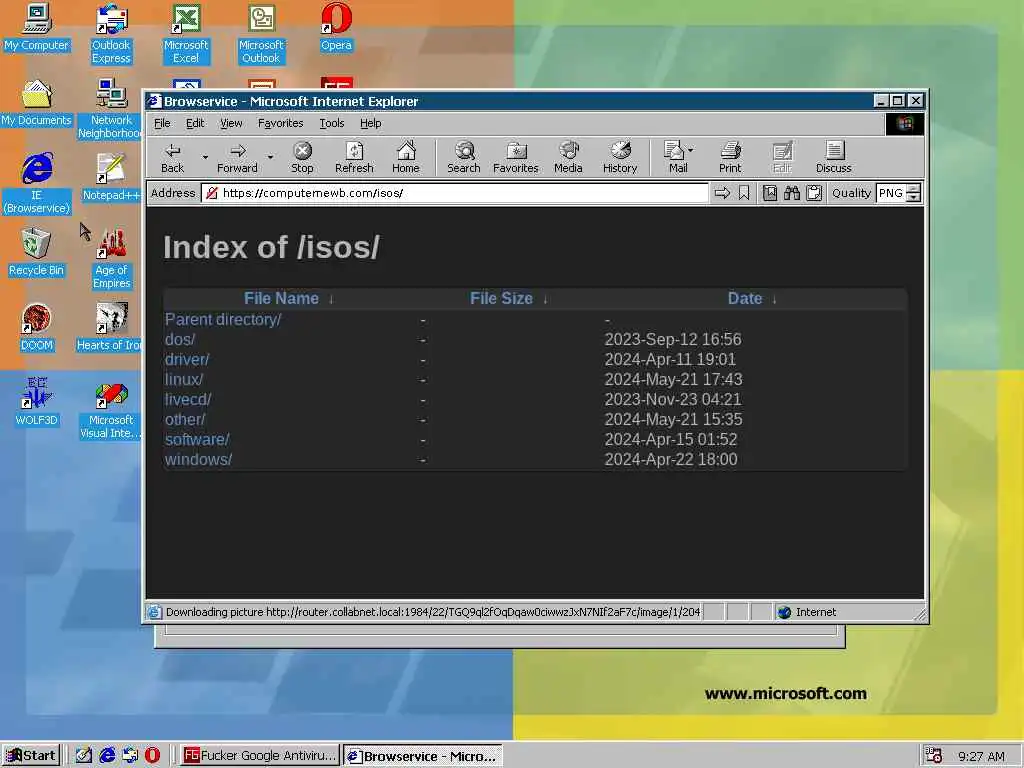1024x768 pixels.
Task: Open My Documents desktop folder
Action: coord(37,103)
